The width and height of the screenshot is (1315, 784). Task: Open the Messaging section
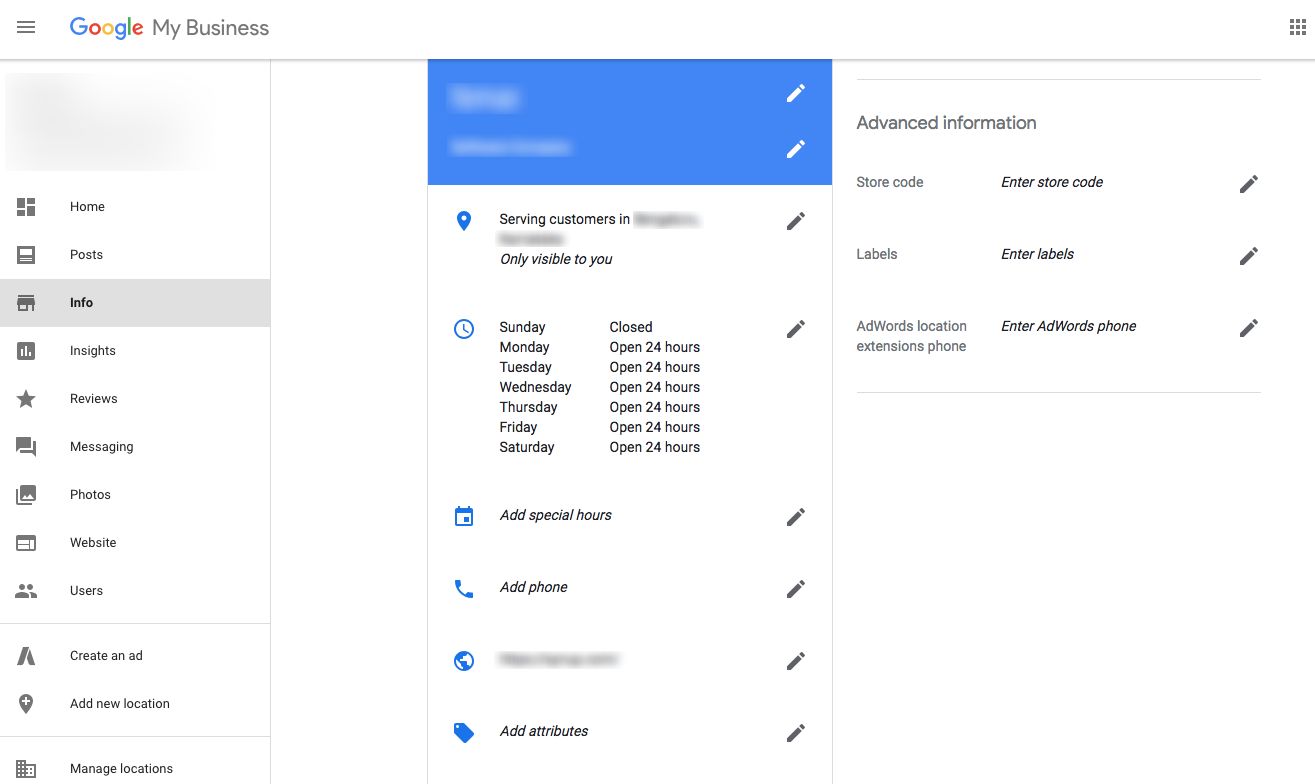[x=101, y=446]
